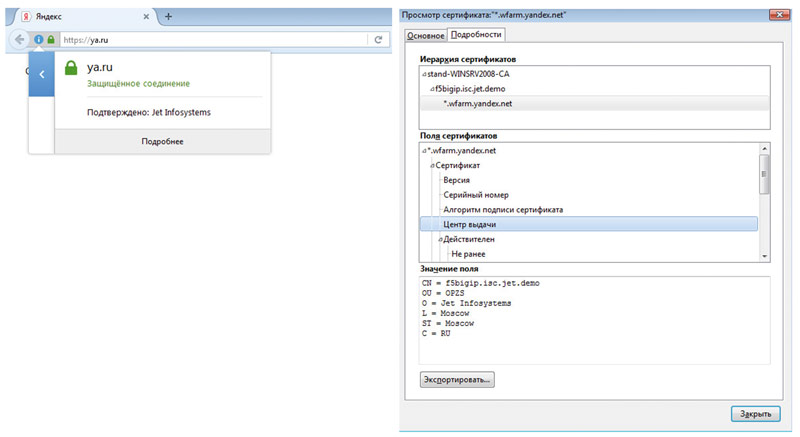Image resolution: width=800 pixels, height=437 pixels.
Task: Open site info via the blue i icon
Action: click(39, 39)
